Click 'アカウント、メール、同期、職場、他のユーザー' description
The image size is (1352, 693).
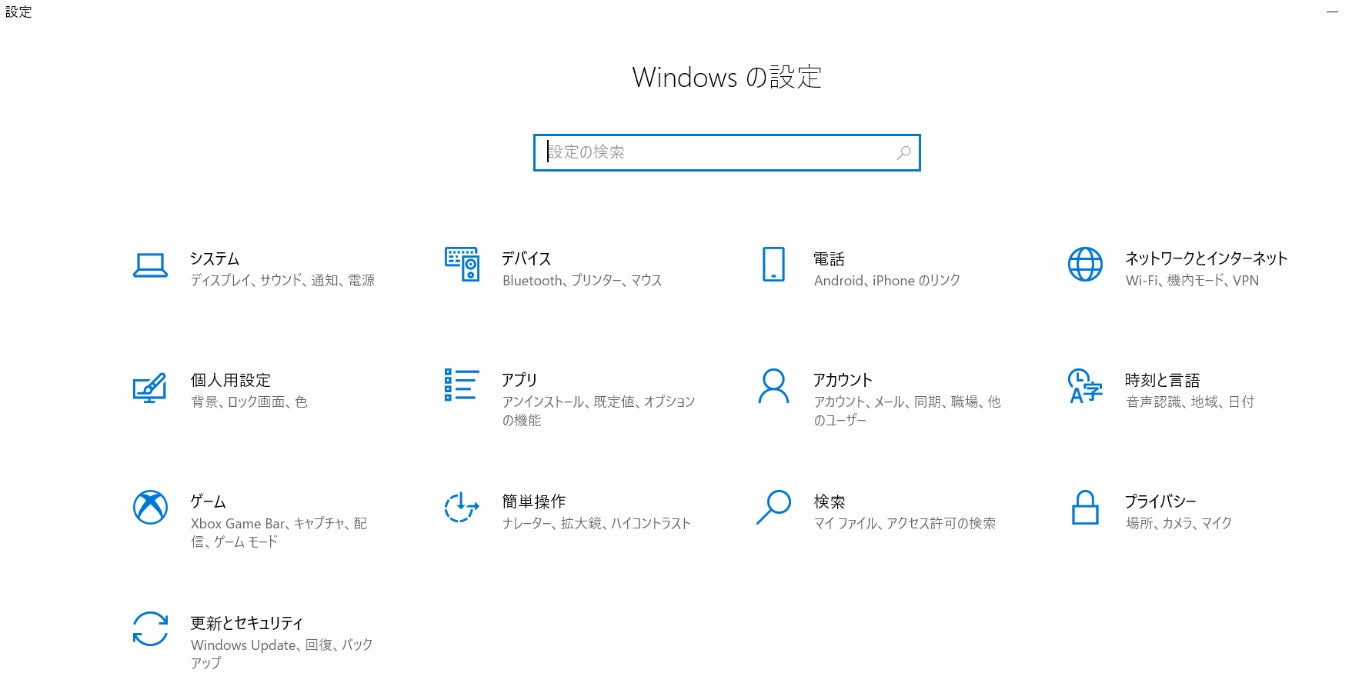(907, 411)
